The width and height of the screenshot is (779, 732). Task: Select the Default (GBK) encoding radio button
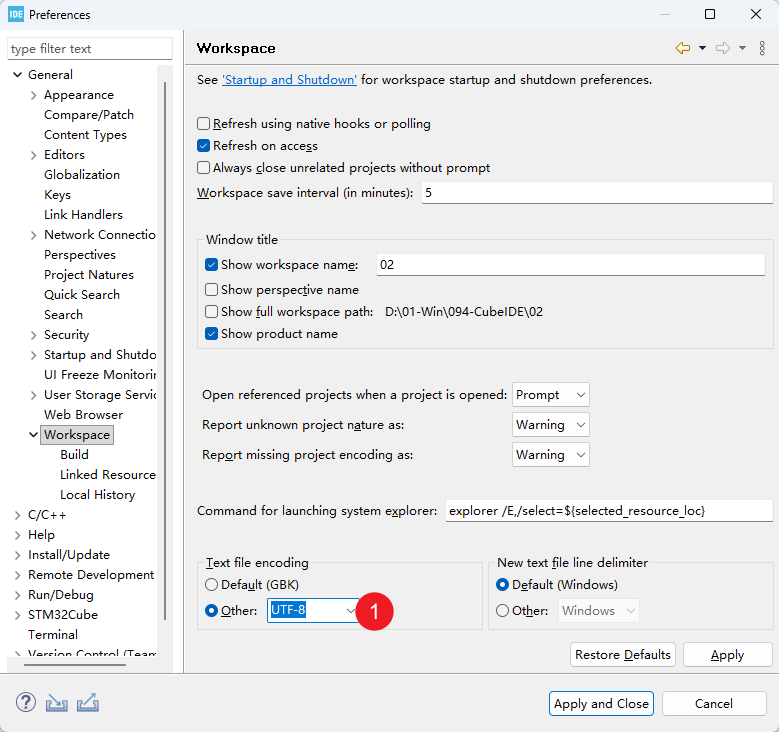pyautogui.click(x=211, y=585)
